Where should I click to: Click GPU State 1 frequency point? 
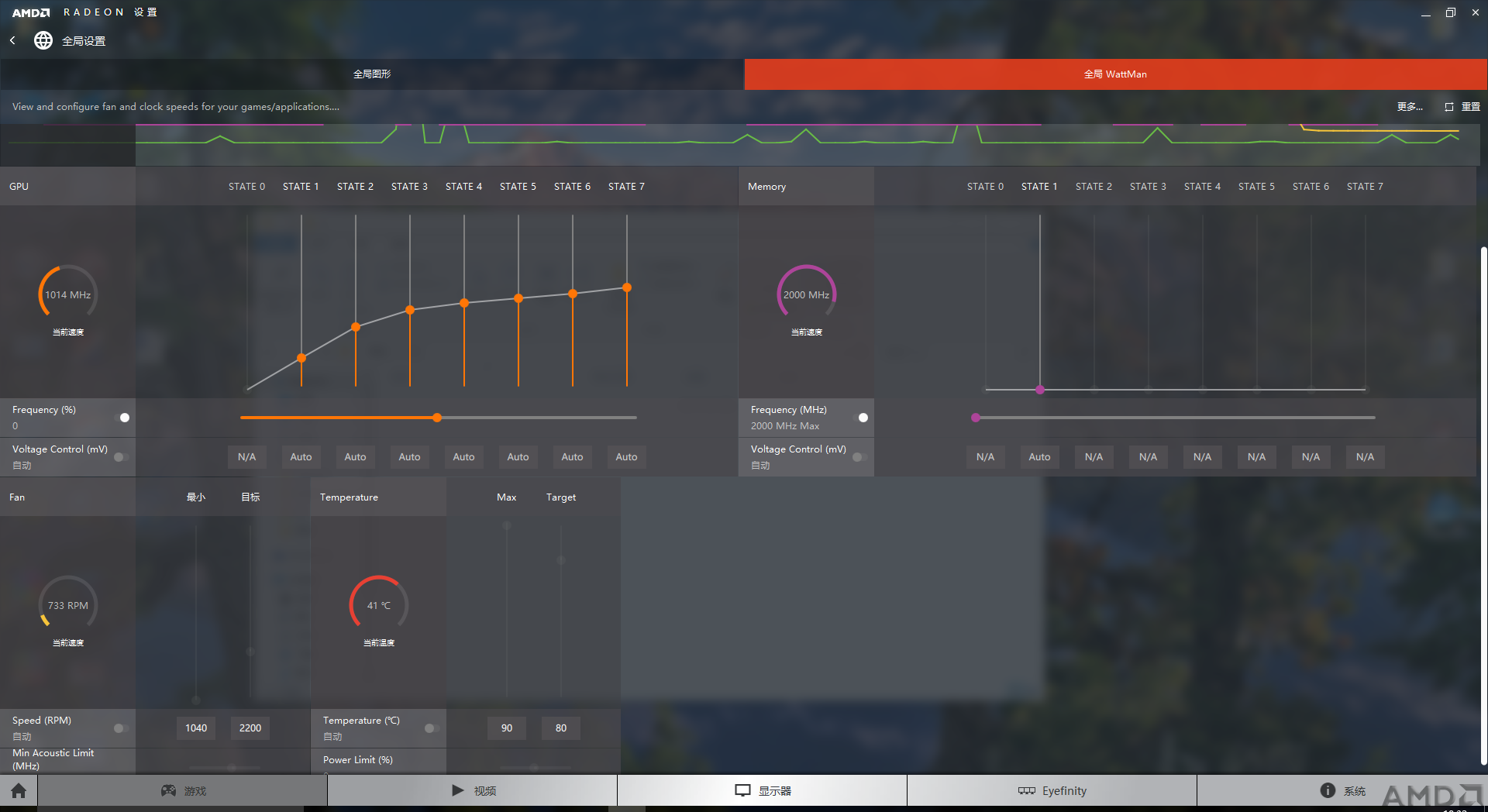point(301,358)
